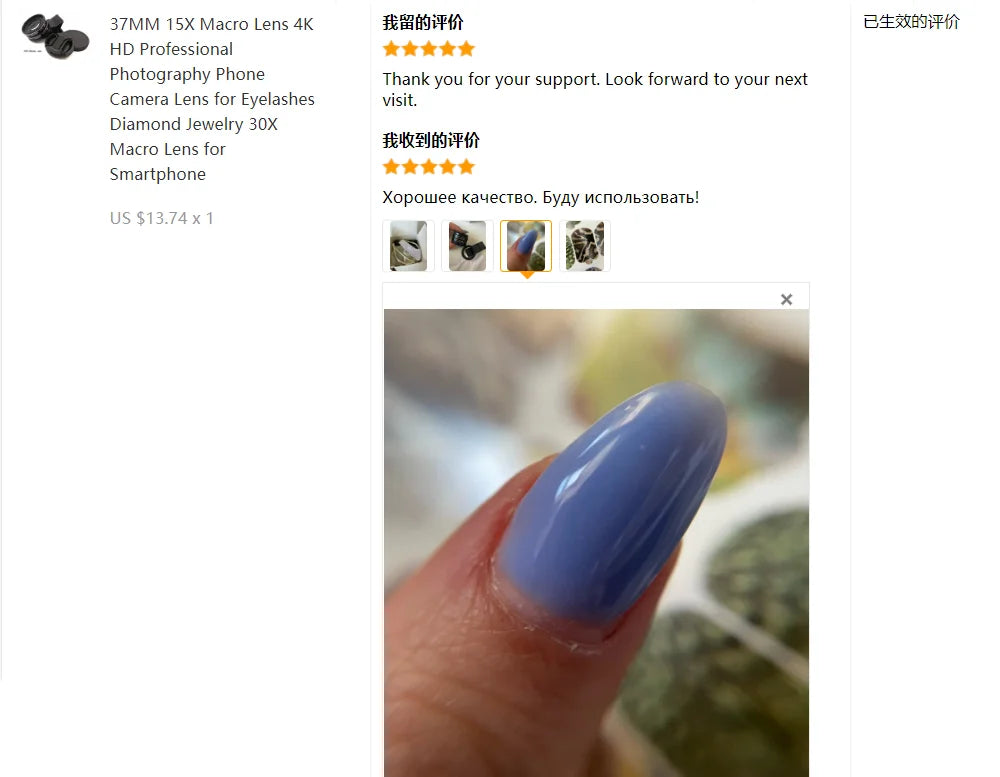1000x777 pixels.
Task: Click third star under 我收到的评价
Action: pyautogui.click(x=429, y=167)
